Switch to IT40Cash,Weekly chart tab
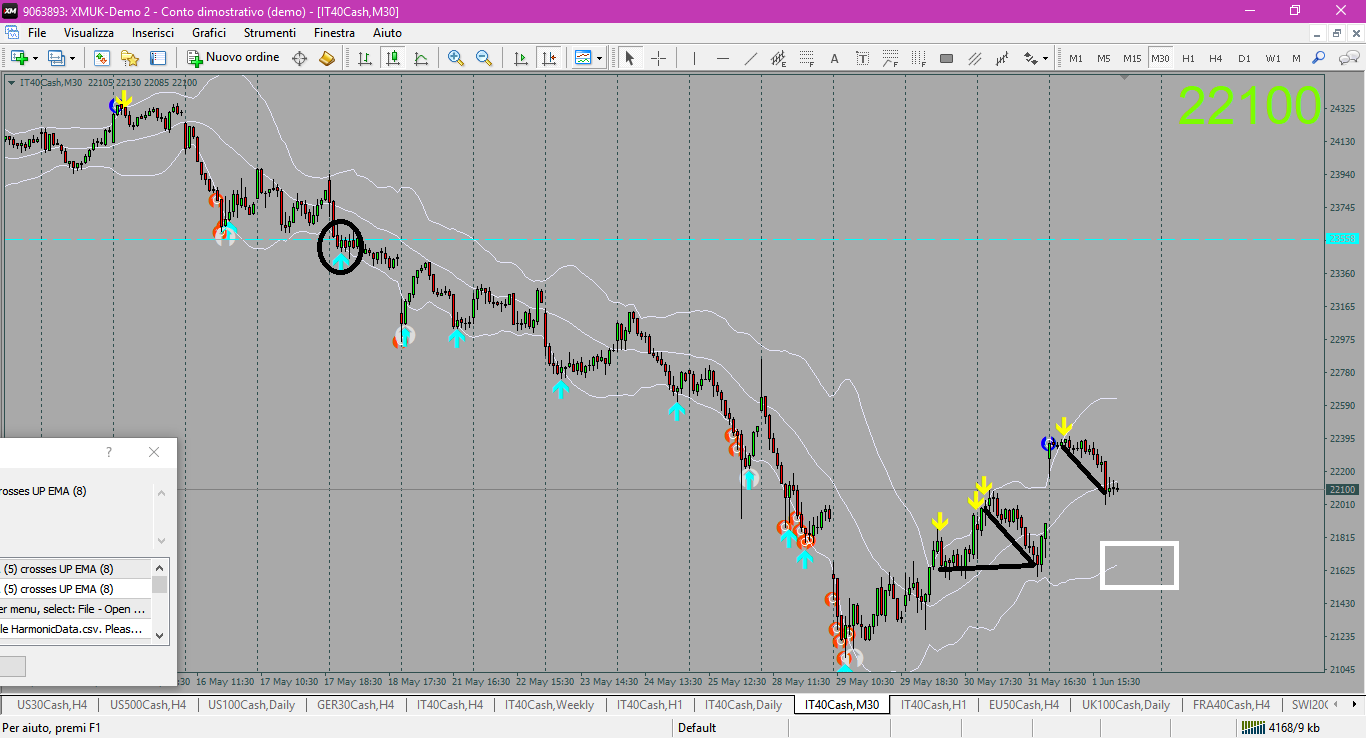The height and width of the screenshot is (738, 1366). (x=549, y=705)
